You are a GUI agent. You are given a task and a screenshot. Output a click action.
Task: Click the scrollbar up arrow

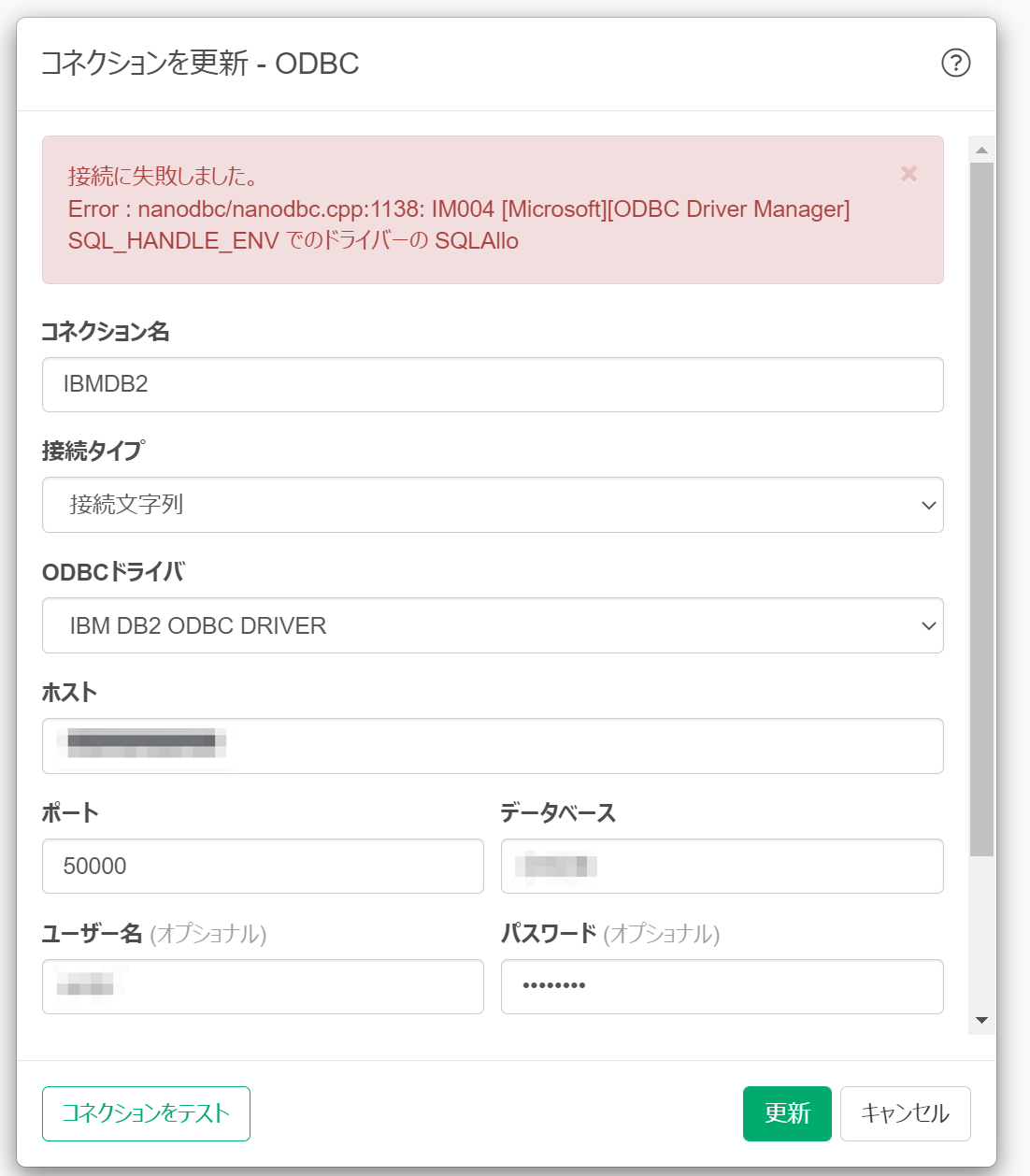(x=981, y=150)
